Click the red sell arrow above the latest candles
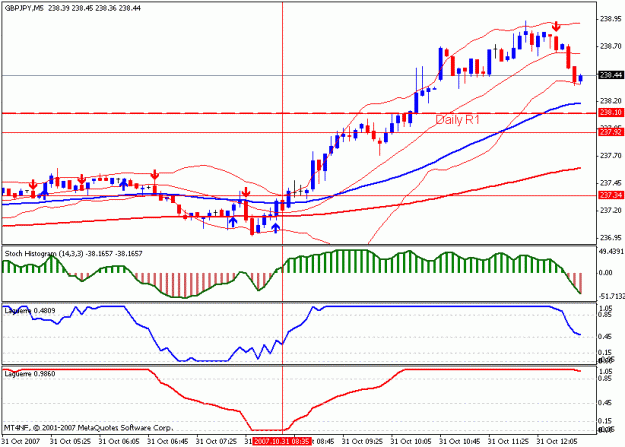 pos(556,26)
